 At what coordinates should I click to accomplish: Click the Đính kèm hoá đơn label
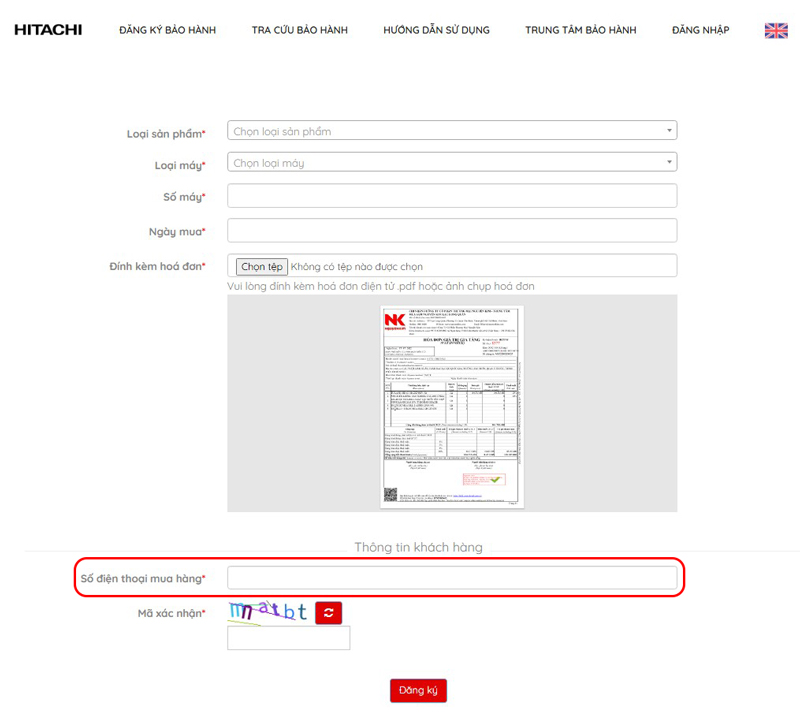pos(157,266)
